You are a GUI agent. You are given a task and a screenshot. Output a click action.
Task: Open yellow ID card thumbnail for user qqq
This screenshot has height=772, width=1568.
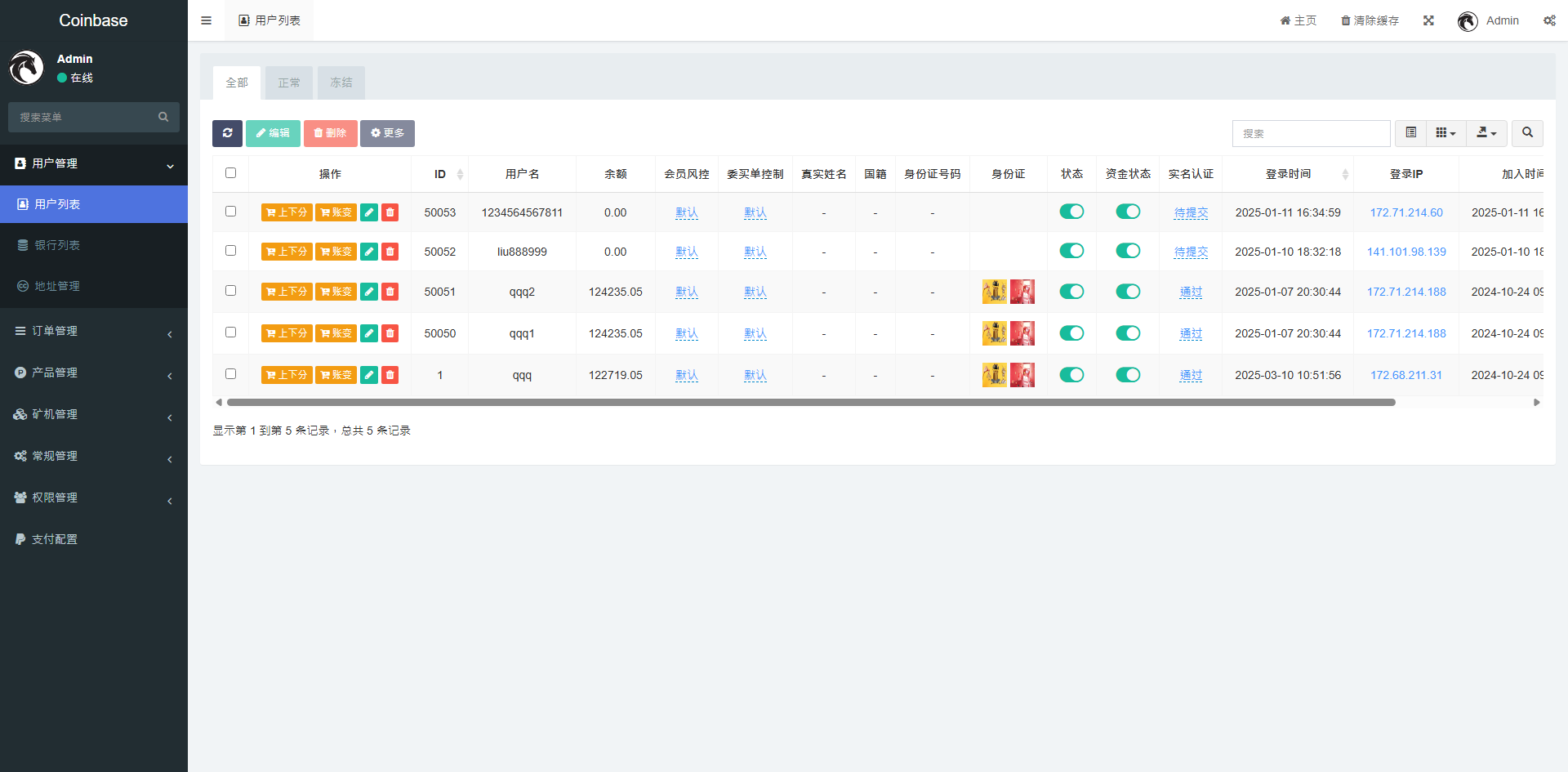995,375
